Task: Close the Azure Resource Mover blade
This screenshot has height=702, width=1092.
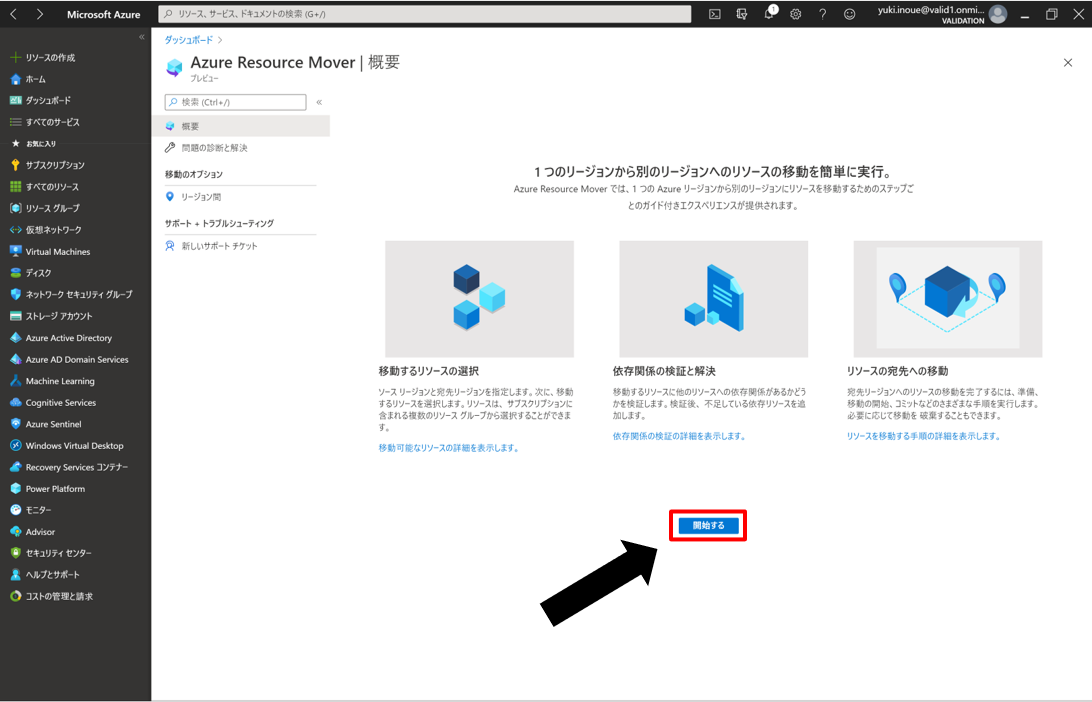Action: pyautogui.click(x=1068, y=63)
